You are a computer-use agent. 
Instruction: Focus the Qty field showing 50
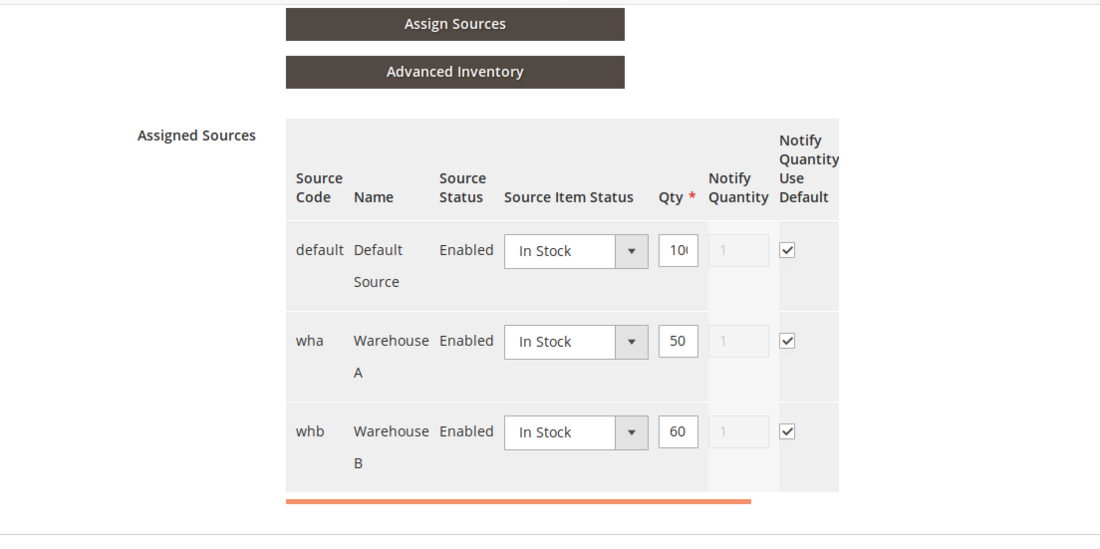pos(678,342)
